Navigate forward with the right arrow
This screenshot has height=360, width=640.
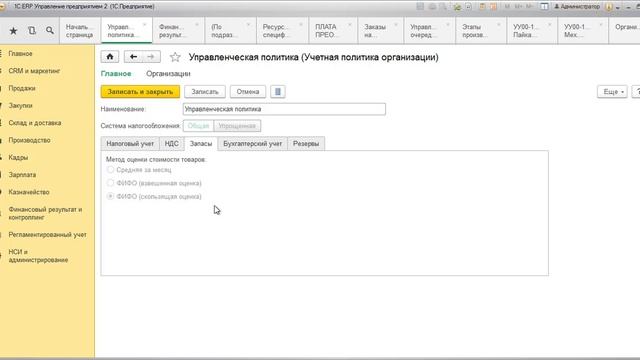(x=151, y=57)
